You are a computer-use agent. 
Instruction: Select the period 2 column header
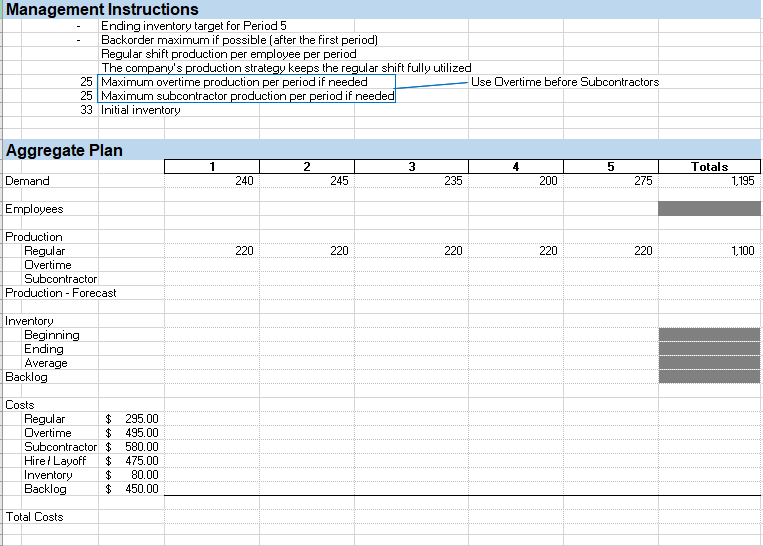(307, 166)
